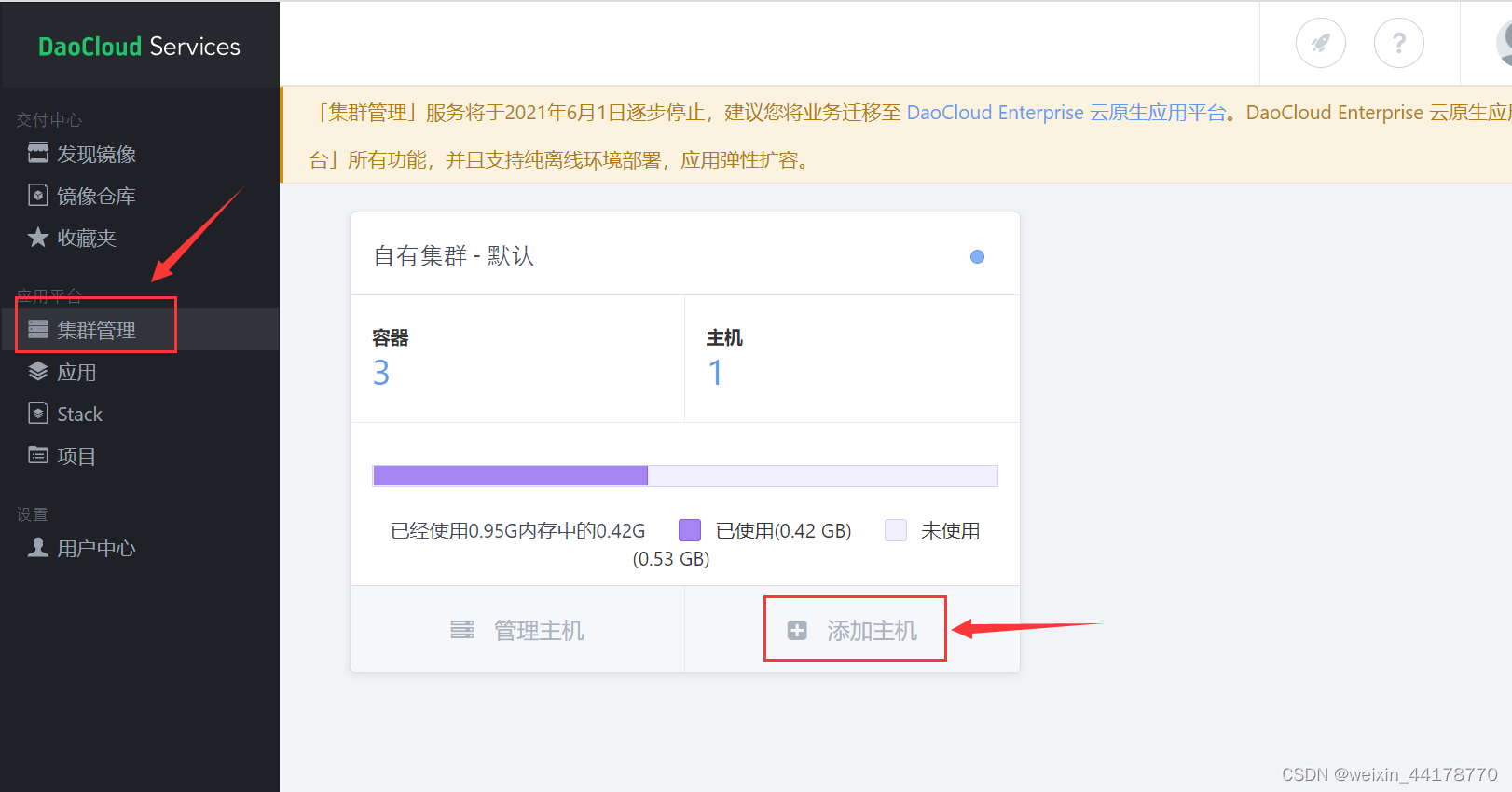The width and height of the screenshot is (1512, 792).
Task: Open help via question mark icon
Action: click(x=1398, y=43)
